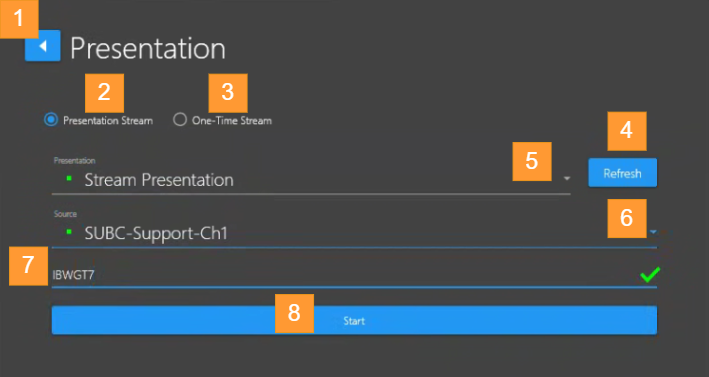
Task: Click the orange callout marker numbered 3
Action: (x=228, y=93)
